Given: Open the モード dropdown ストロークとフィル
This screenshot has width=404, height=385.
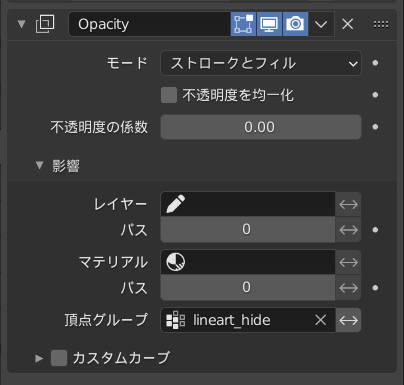Looking at the screenshot, I should [261, 63].
